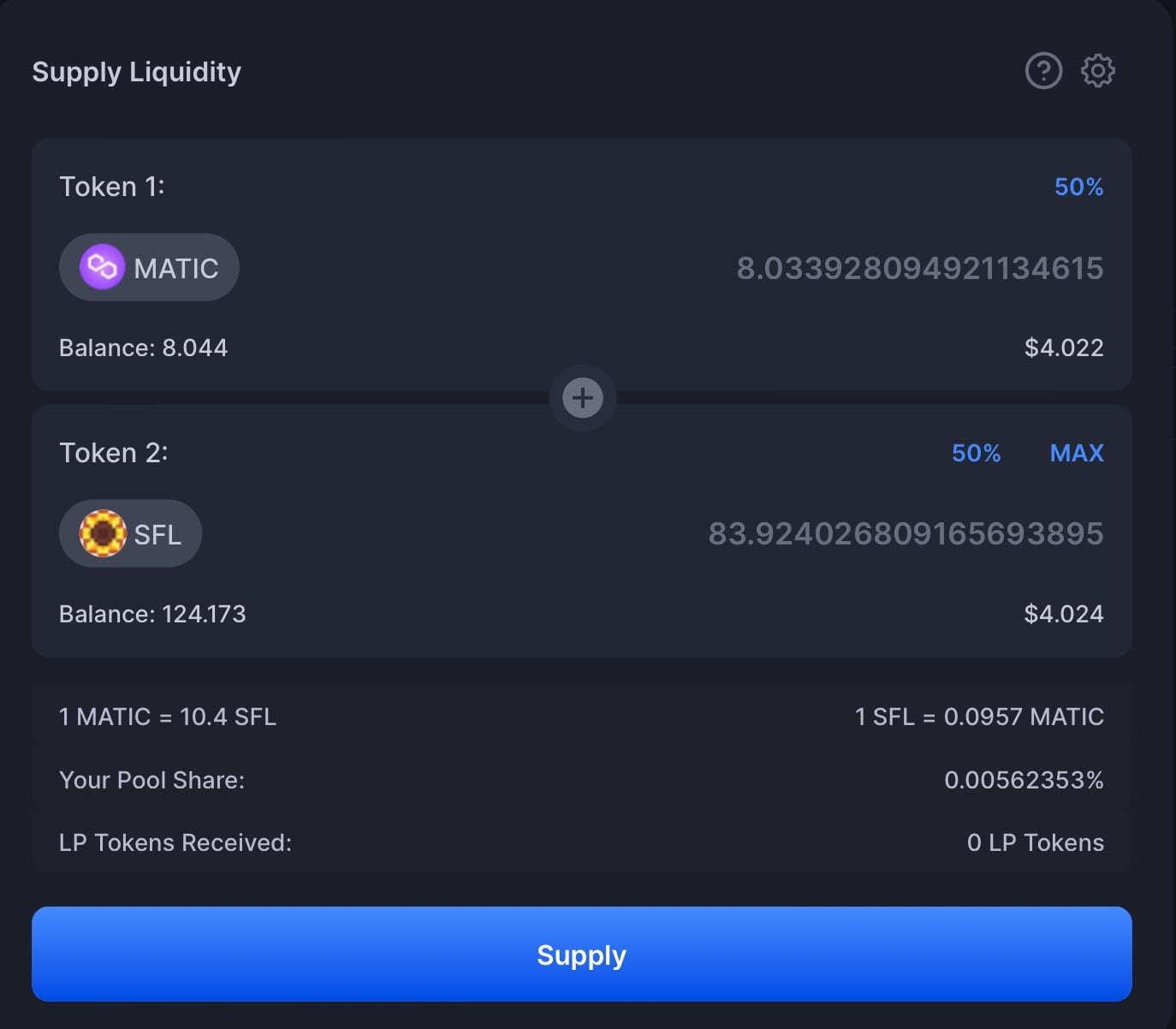Image resolution: width=1176 pixels, height=1029 pixels.
Task: Click the plus icon between tokens
Action: [x=583, y=397]
